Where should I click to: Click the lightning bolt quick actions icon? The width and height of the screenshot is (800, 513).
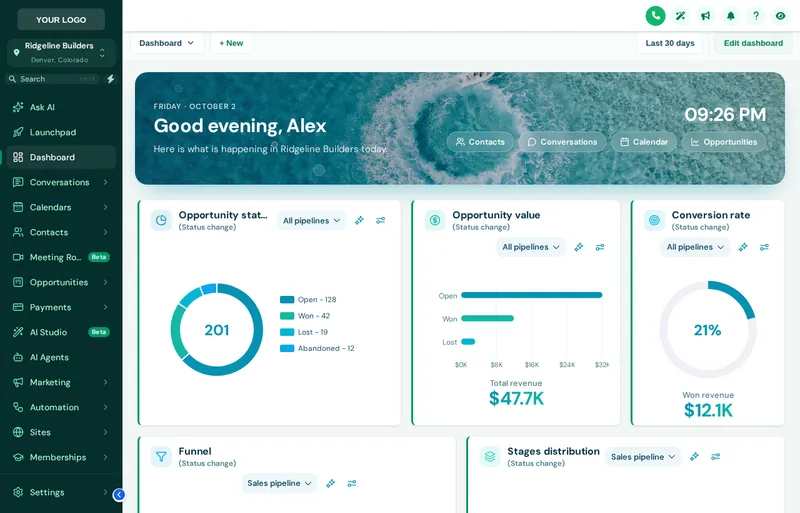110,79
